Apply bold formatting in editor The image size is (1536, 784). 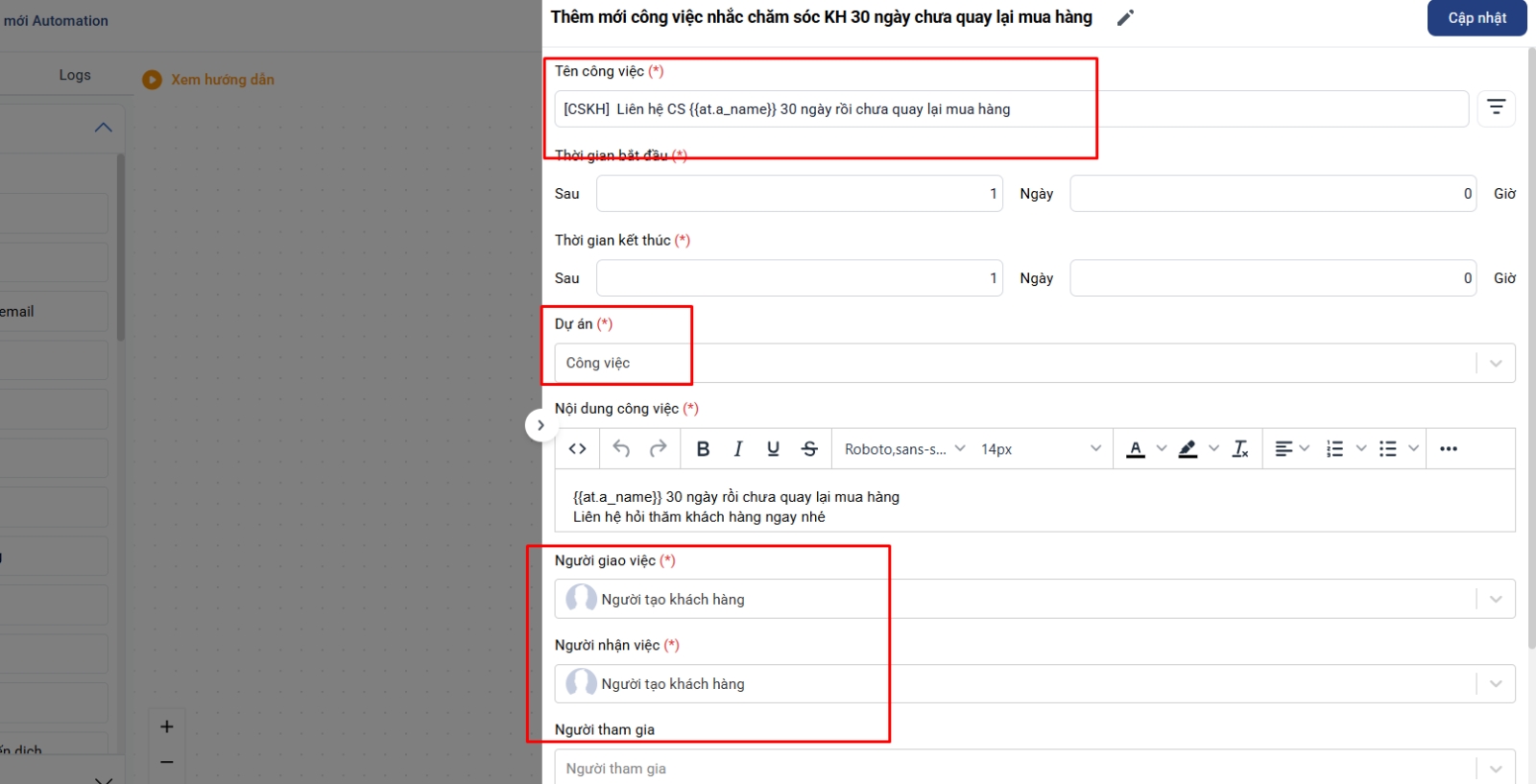(x=703, y=449)
